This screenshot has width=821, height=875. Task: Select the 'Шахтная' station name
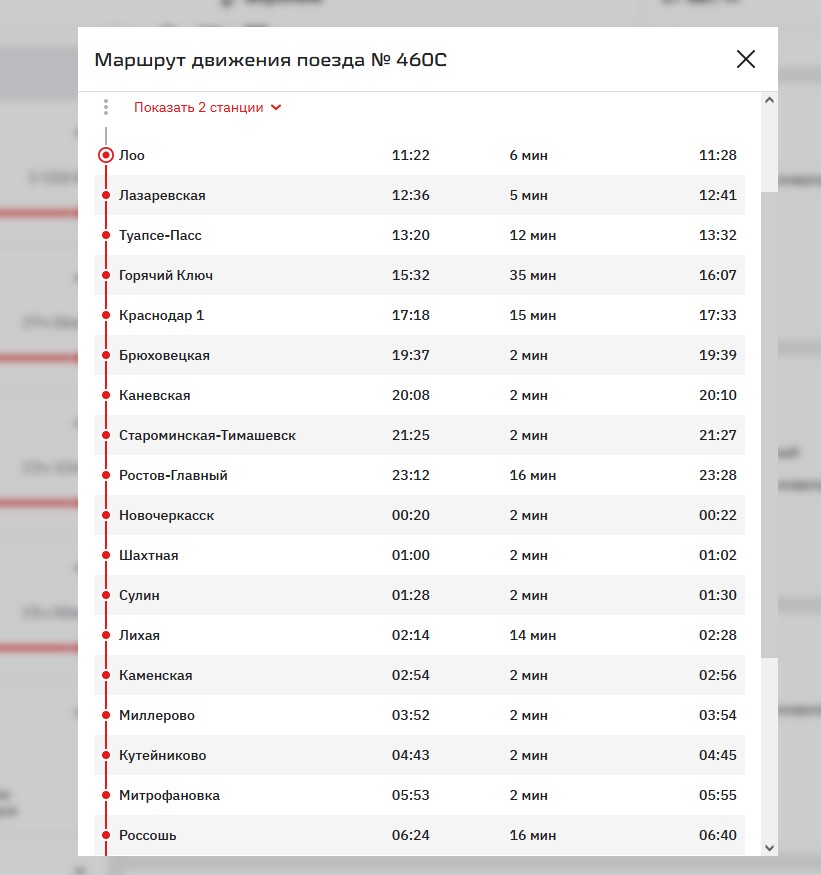coord(149,555)
